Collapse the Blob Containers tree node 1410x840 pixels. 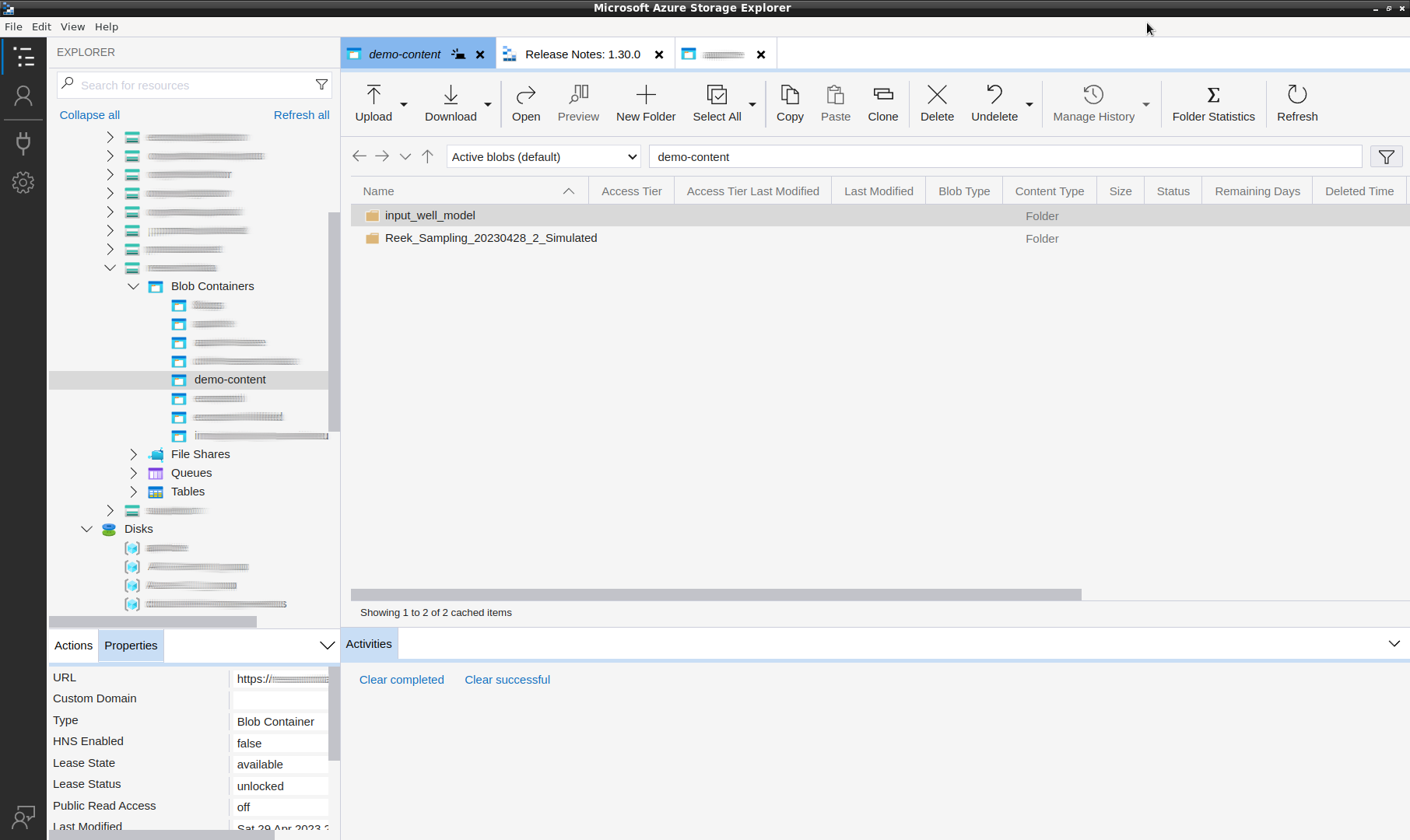[x=133, y=286]
